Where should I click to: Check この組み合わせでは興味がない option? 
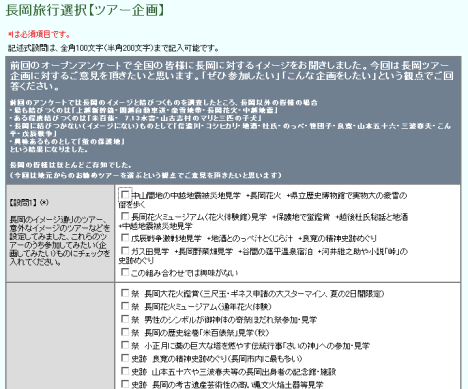(125, 272)
